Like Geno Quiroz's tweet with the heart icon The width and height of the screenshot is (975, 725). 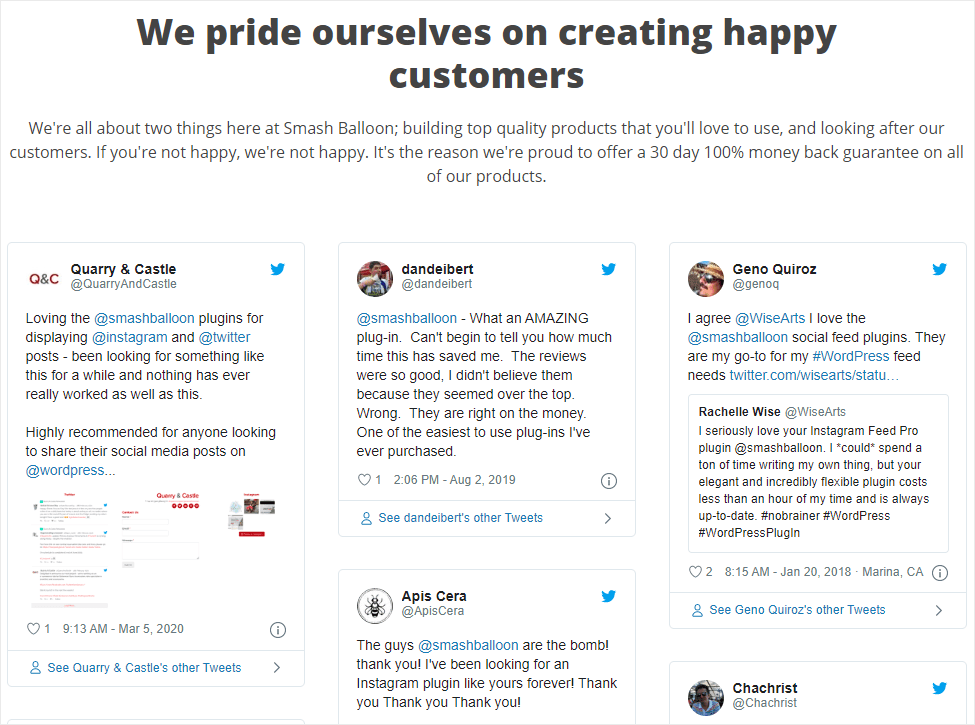pyautogui.click(x=694, y=572)
